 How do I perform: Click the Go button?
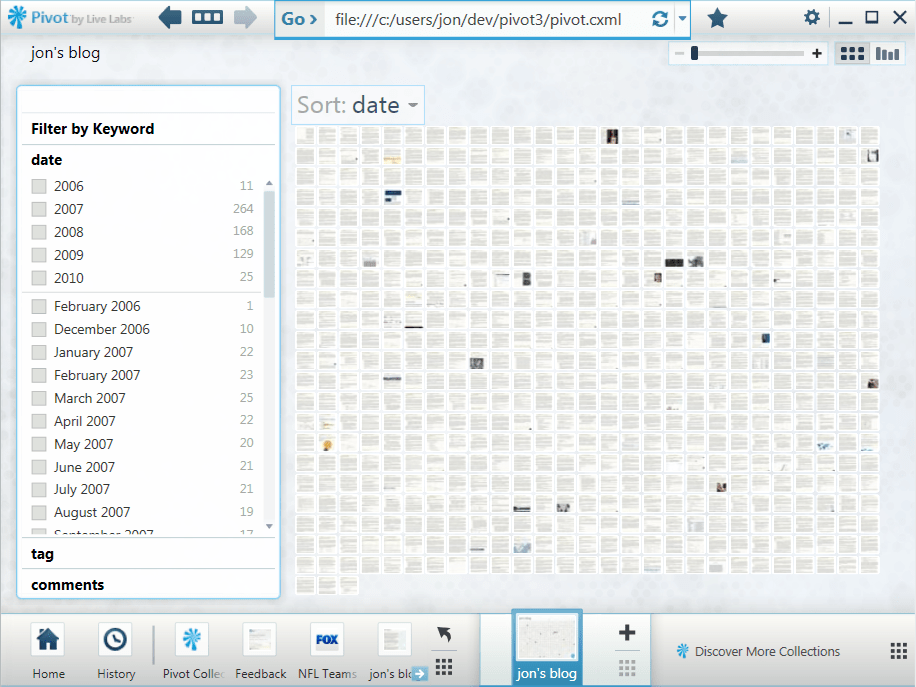pyautogui.click(x=299, y=18)
